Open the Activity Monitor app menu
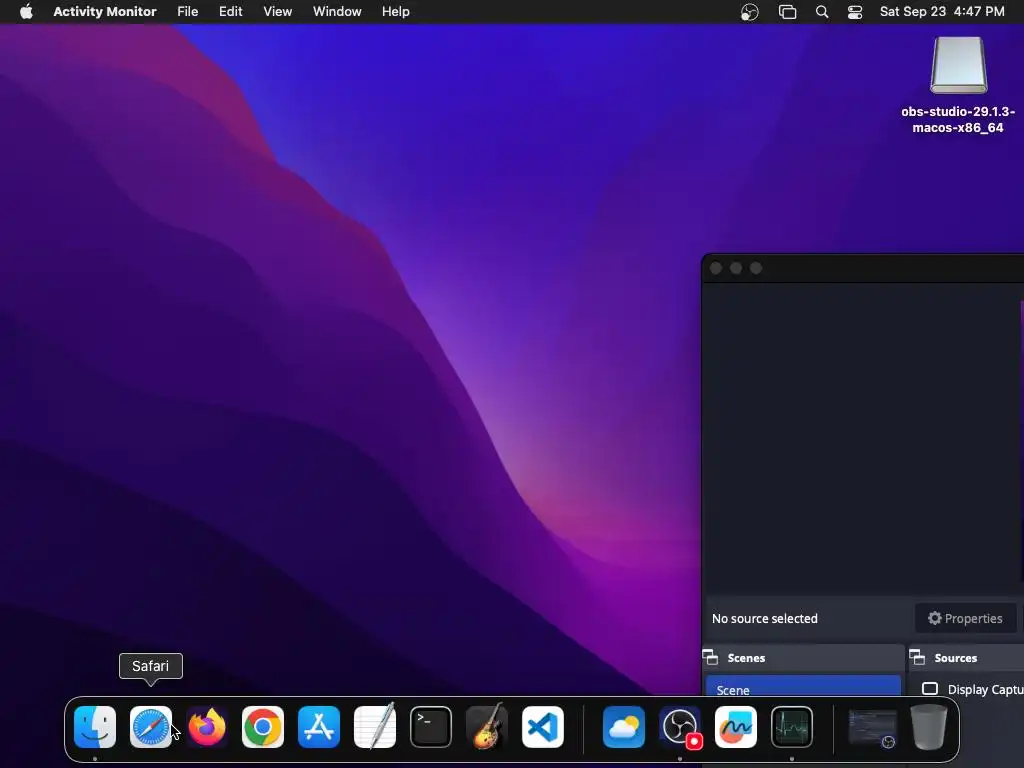 coord(104,11)
